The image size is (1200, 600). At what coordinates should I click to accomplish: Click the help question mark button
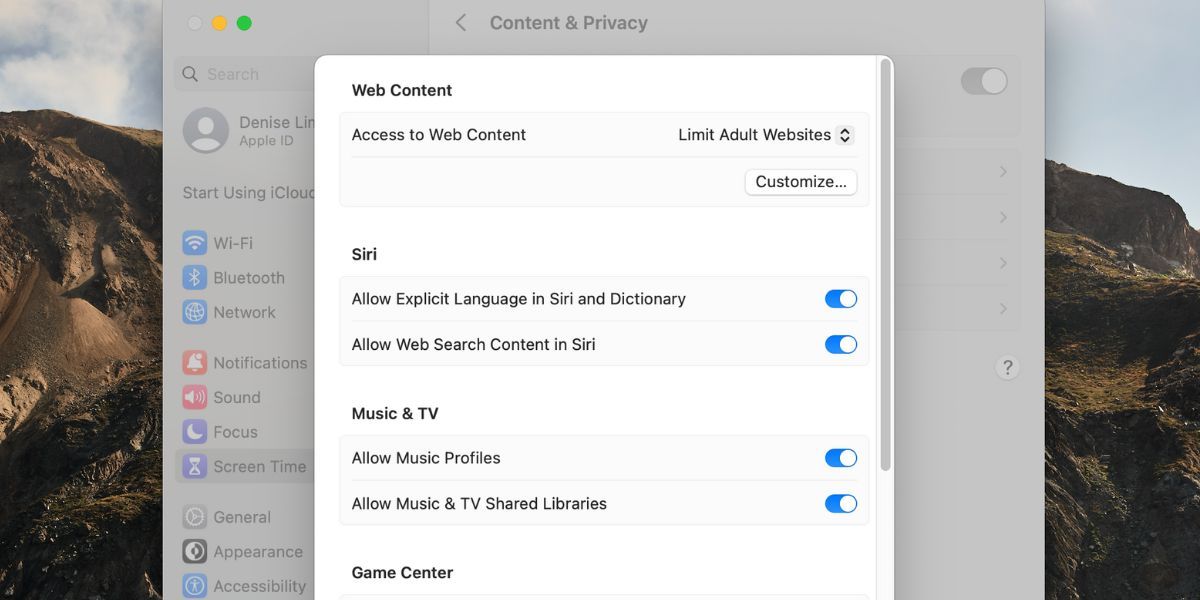pyautogui.click(x=1007, y=367)
